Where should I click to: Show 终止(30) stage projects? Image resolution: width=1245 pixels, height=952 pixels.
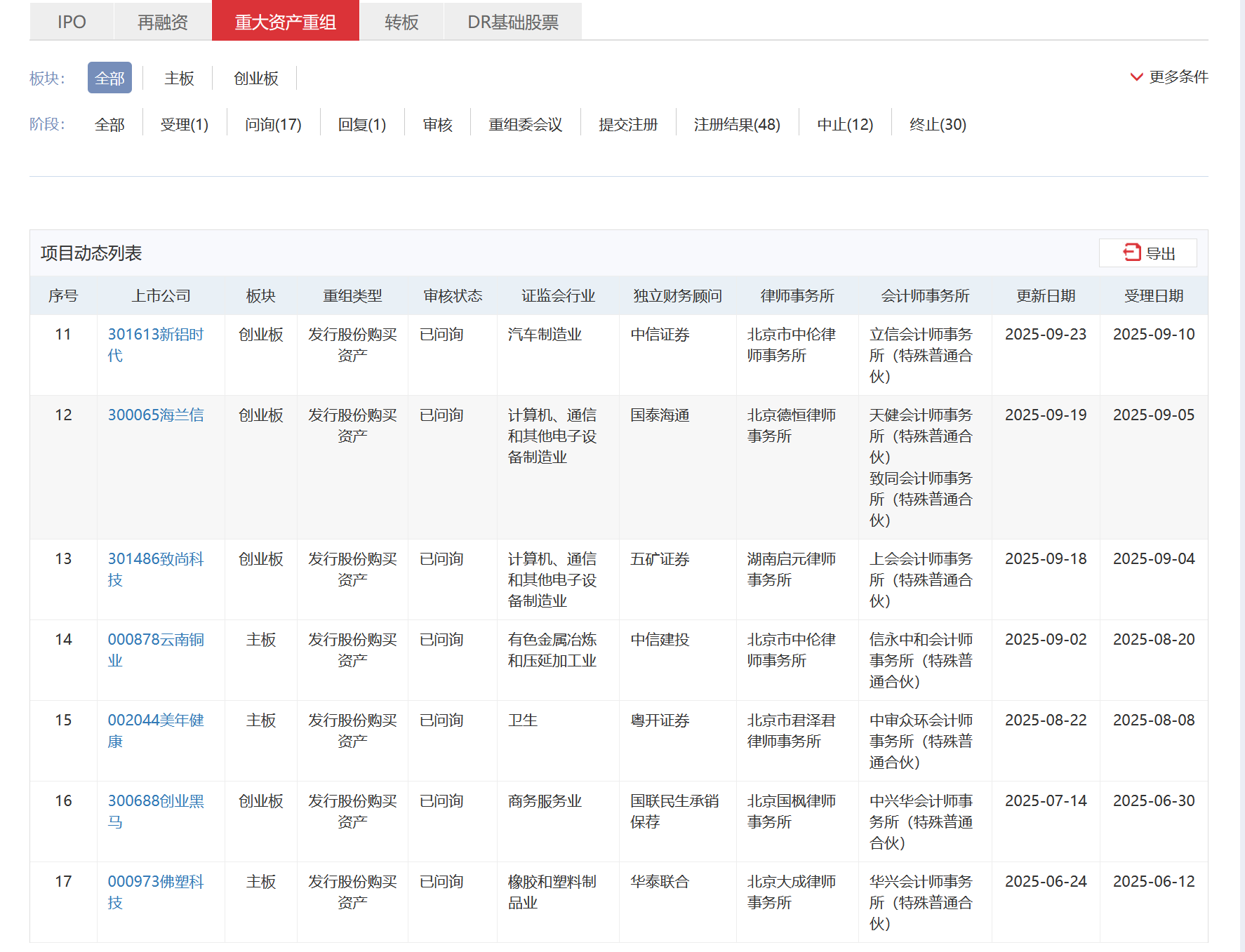coord(937,125)
